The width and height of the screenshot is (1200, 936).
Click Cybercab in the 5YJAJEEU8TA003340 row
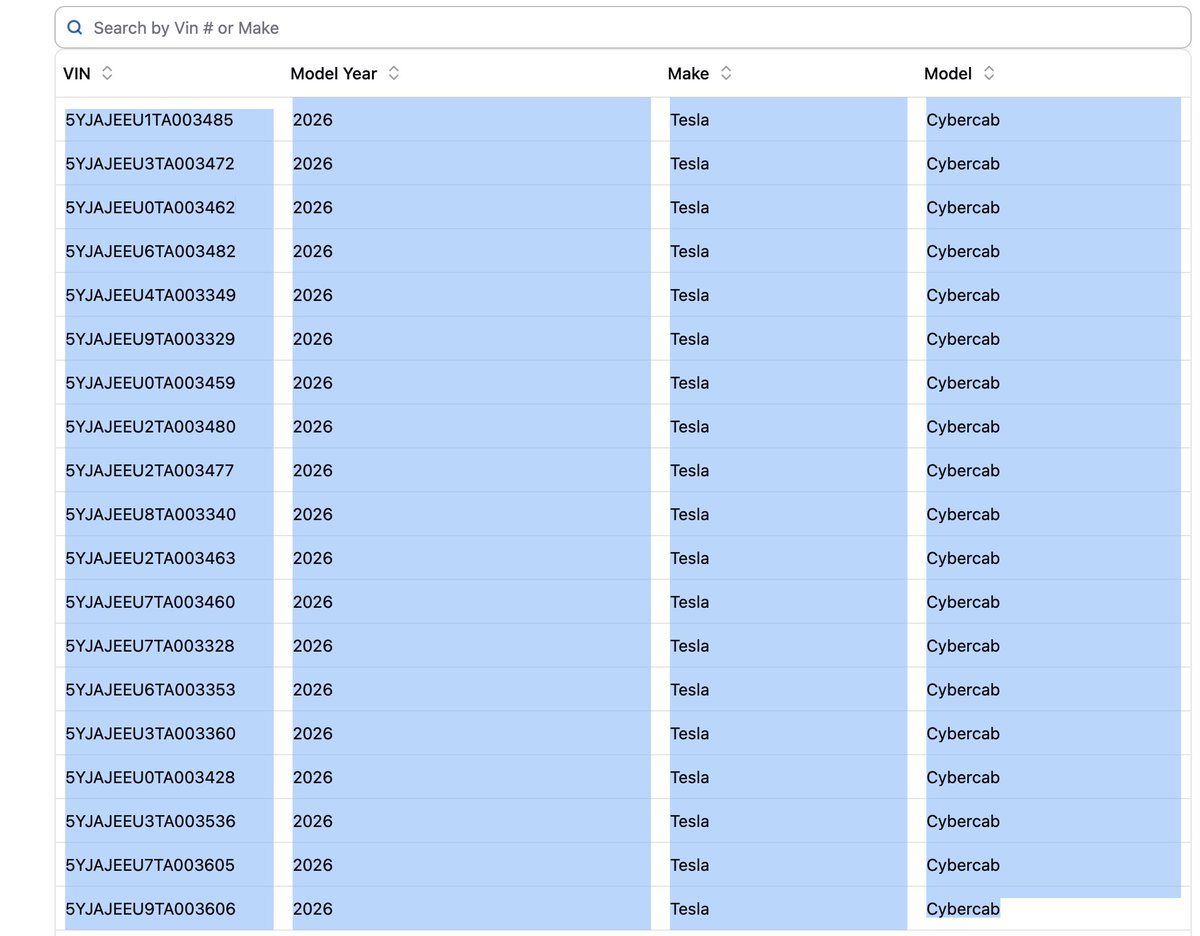[963, 515]
